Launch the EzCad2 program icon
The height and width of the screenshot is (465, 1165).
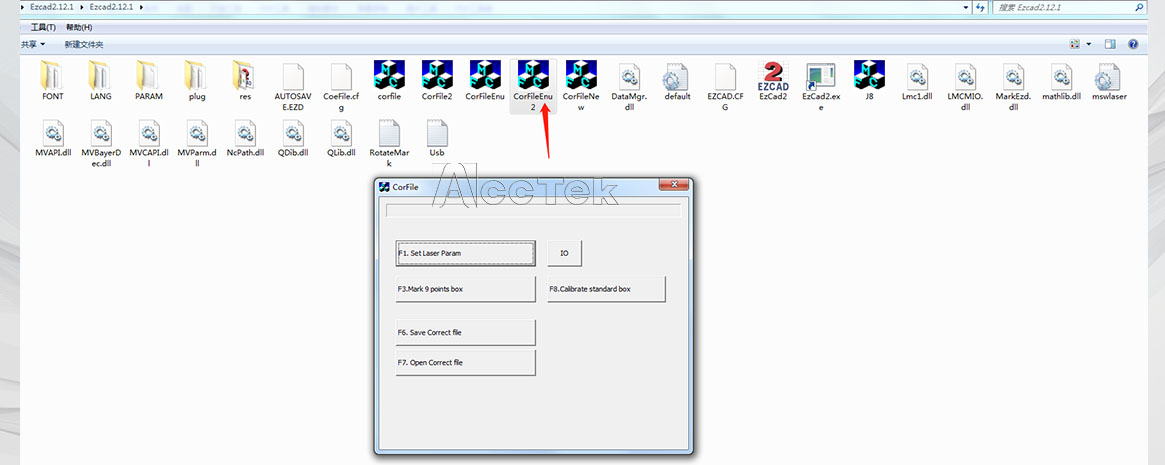coord(773,77)
